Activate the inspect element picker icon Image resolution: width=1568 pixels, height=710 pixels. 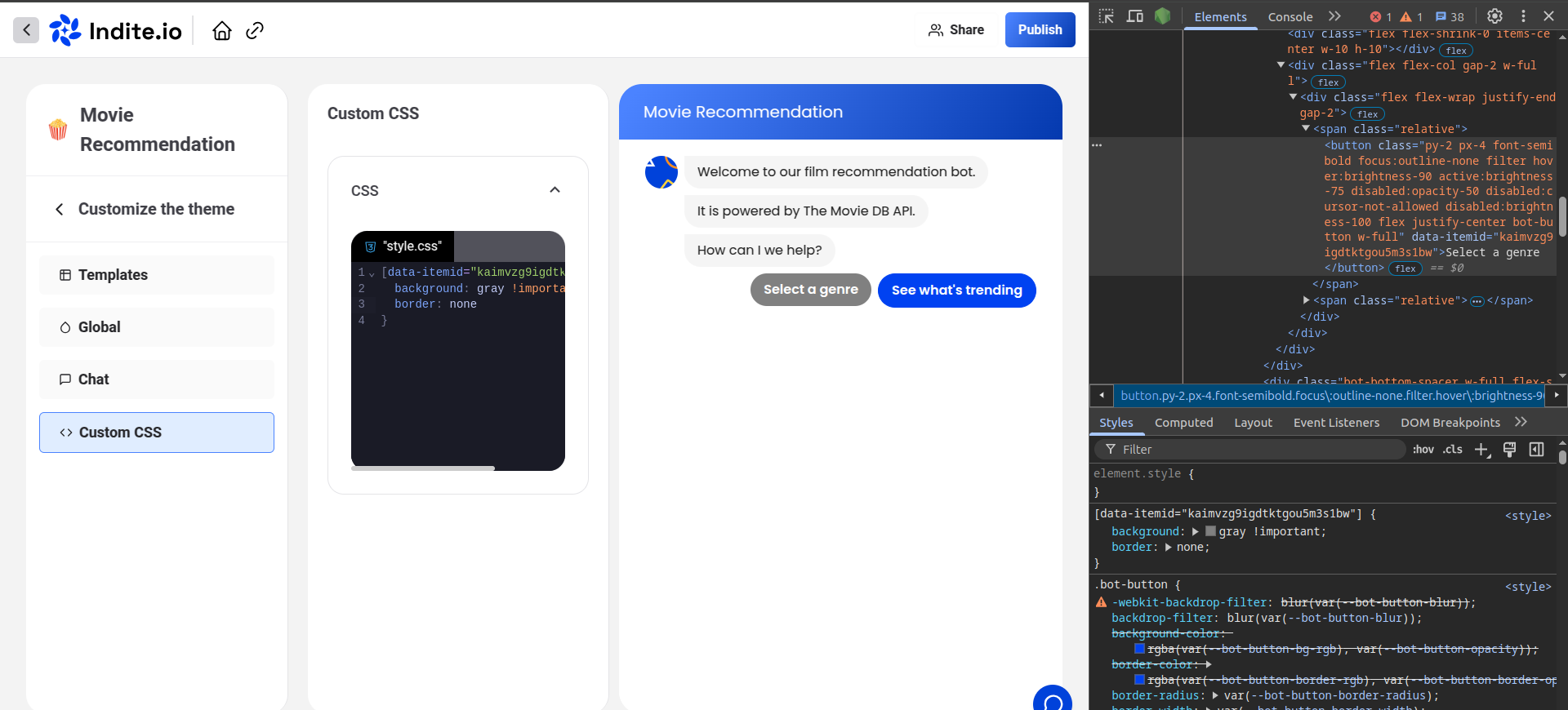1107,16
